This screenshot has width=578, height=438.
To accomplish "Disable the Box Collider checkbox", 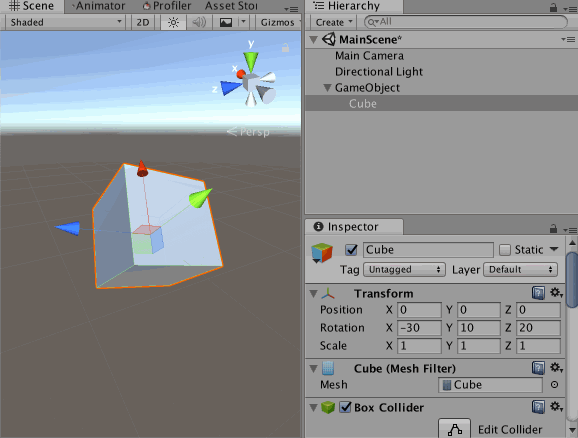I will 345,407.
